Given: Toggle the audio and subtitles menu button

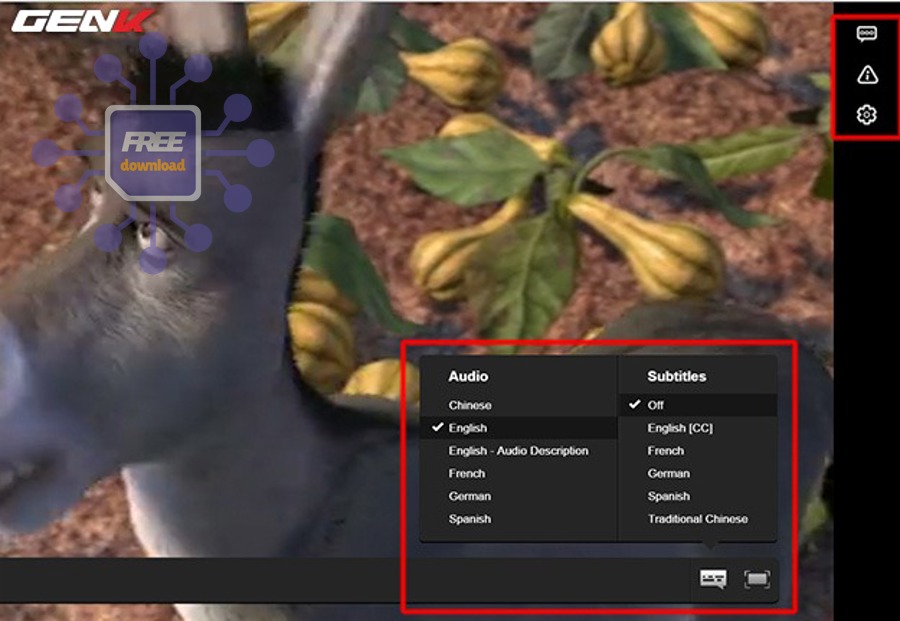Looking at the screenshot, I should (713, 579).
